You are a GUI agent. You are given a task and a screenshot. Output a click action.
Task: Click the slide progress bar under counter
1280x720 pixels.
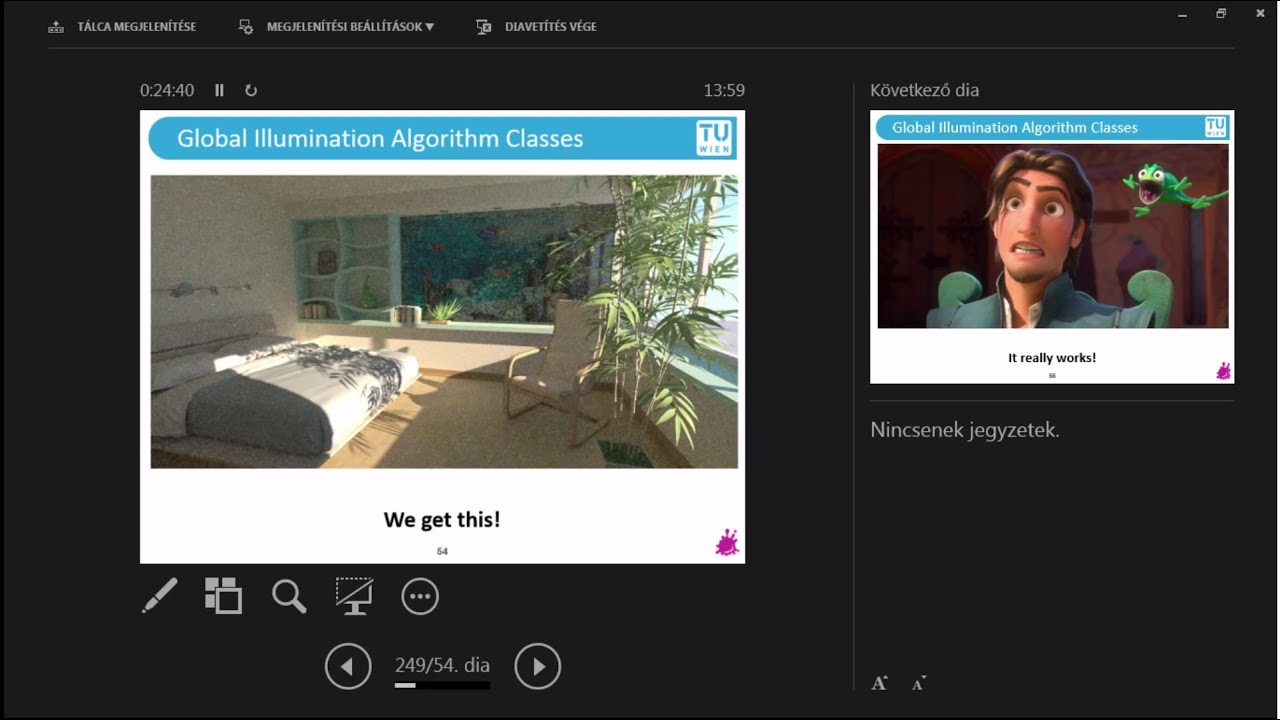[x=442, y=686]
